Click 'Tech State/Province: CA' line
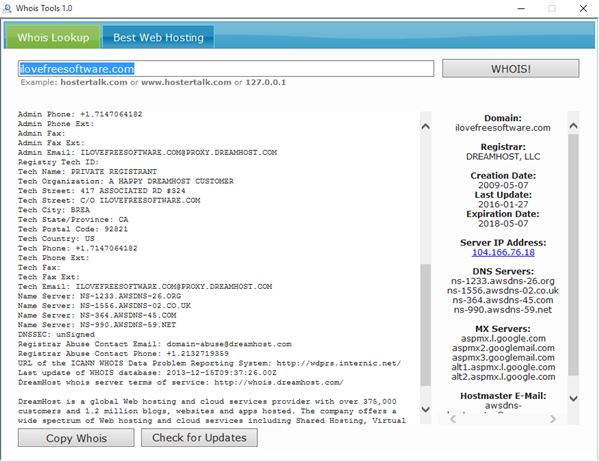Image resolution: width=599 pixels, height=461 pixels. 73,220
